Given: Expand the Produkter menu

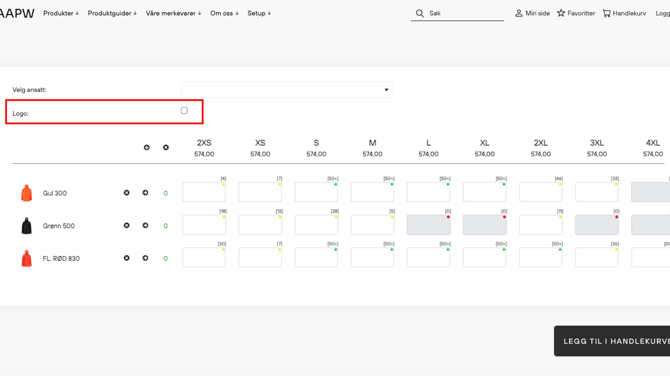Looking at the screenshot, I should point(61,13).
